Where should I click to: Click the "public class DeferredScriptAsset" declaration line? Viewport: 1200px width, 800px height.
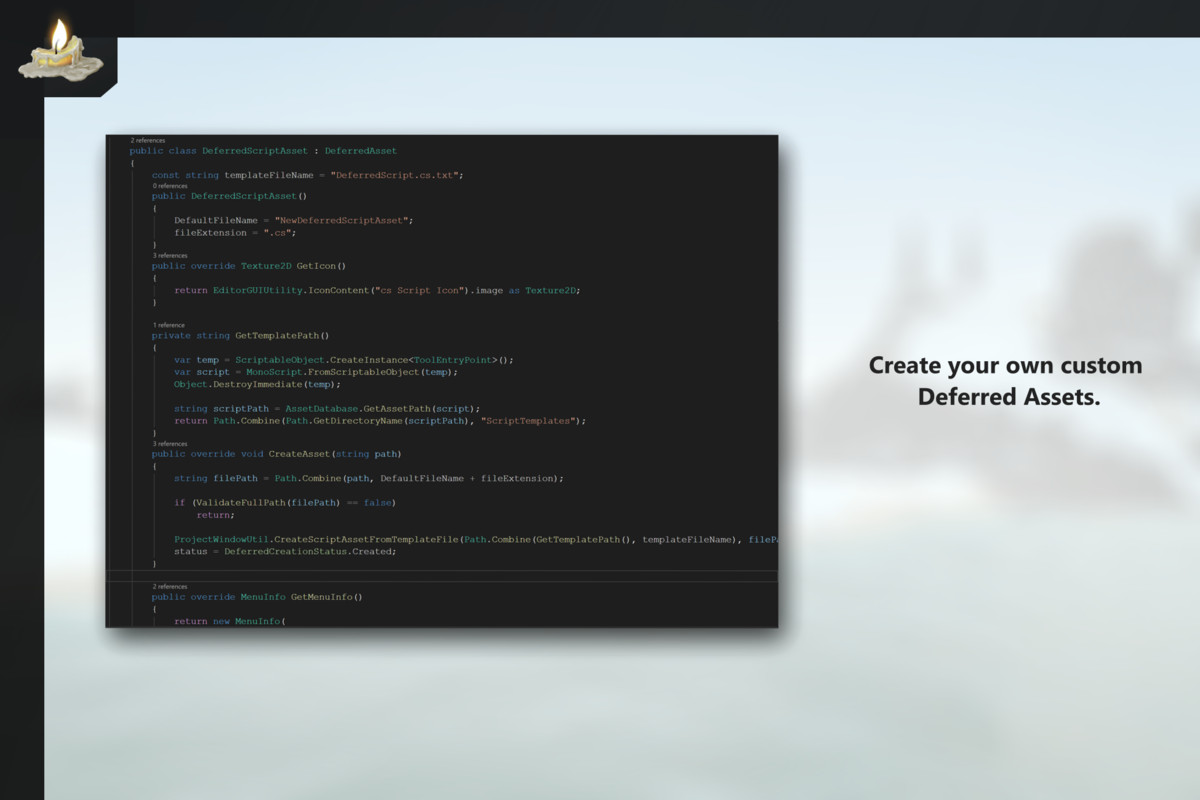coord(263,151)
